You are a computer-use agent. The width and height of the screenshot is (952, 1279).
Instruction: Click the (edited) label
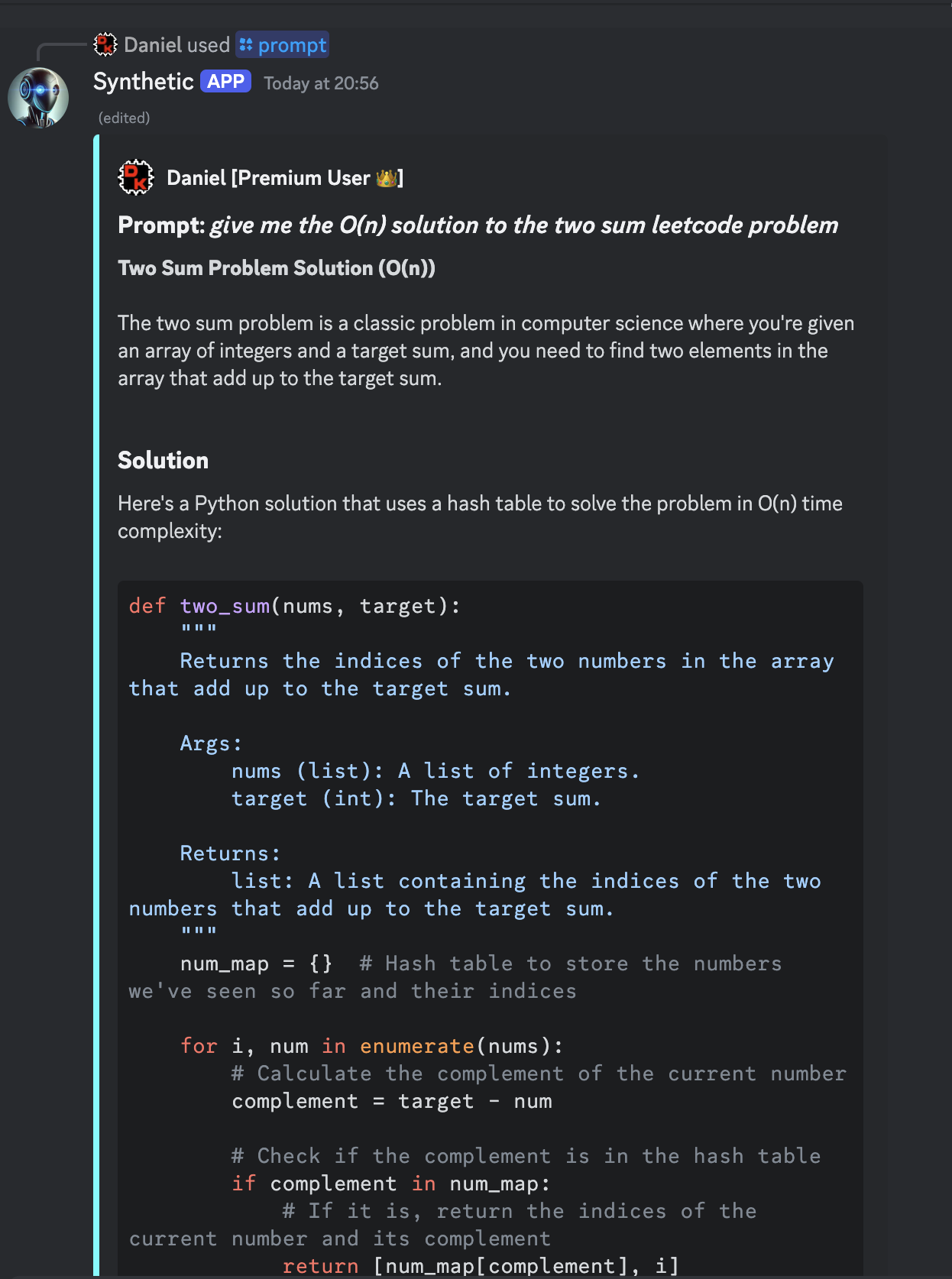pos(124,118)
